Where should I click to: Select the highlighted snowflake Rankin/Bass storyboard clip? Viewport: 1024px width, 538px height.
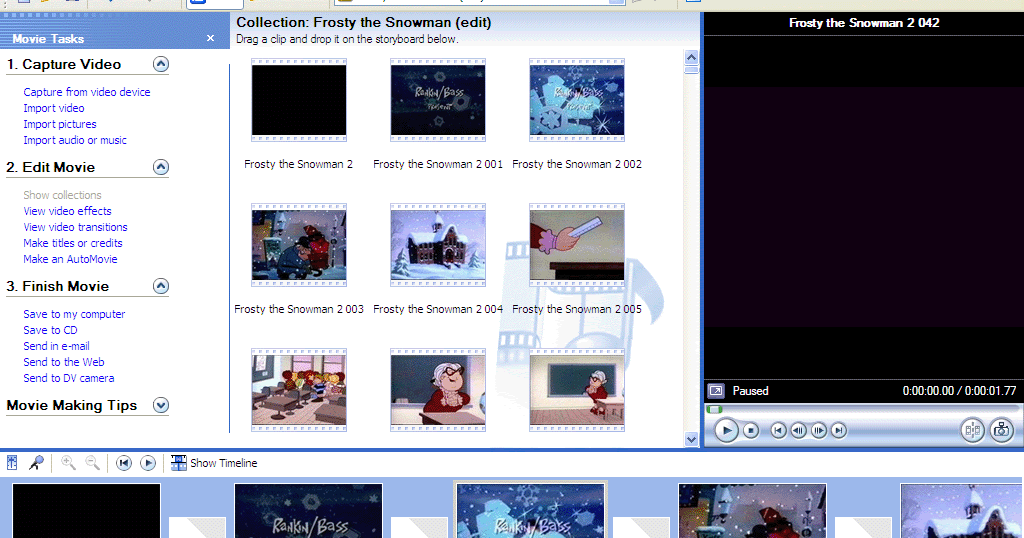[x=530, y=511]
